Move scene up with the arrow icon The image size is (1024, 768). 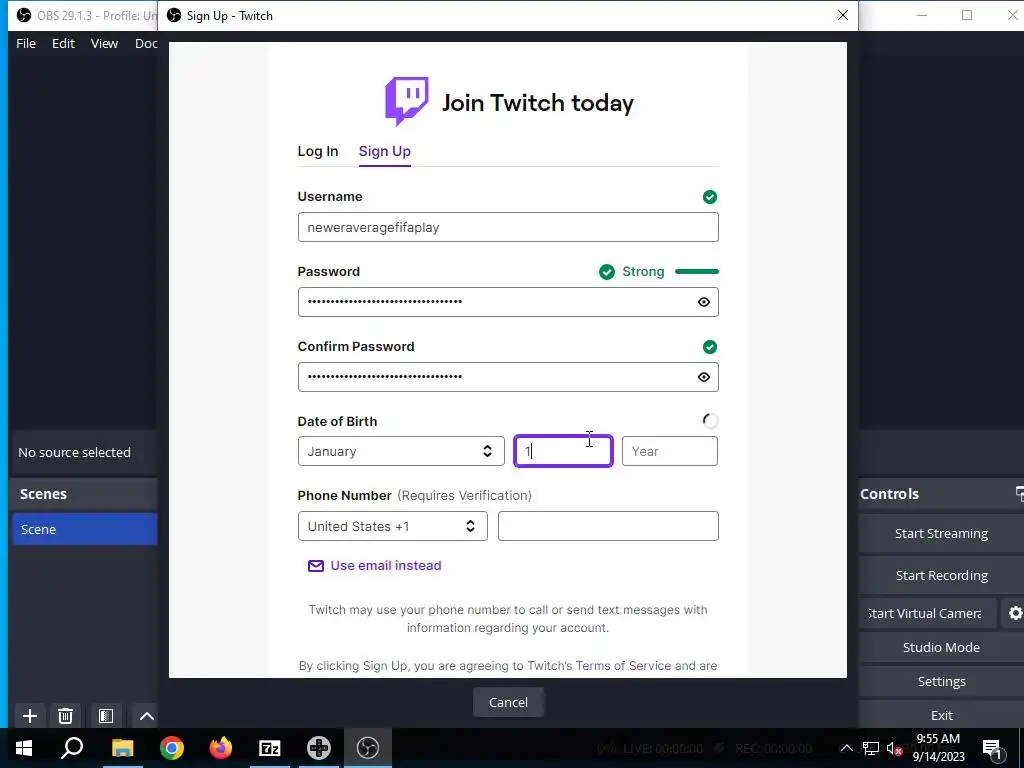146,716
